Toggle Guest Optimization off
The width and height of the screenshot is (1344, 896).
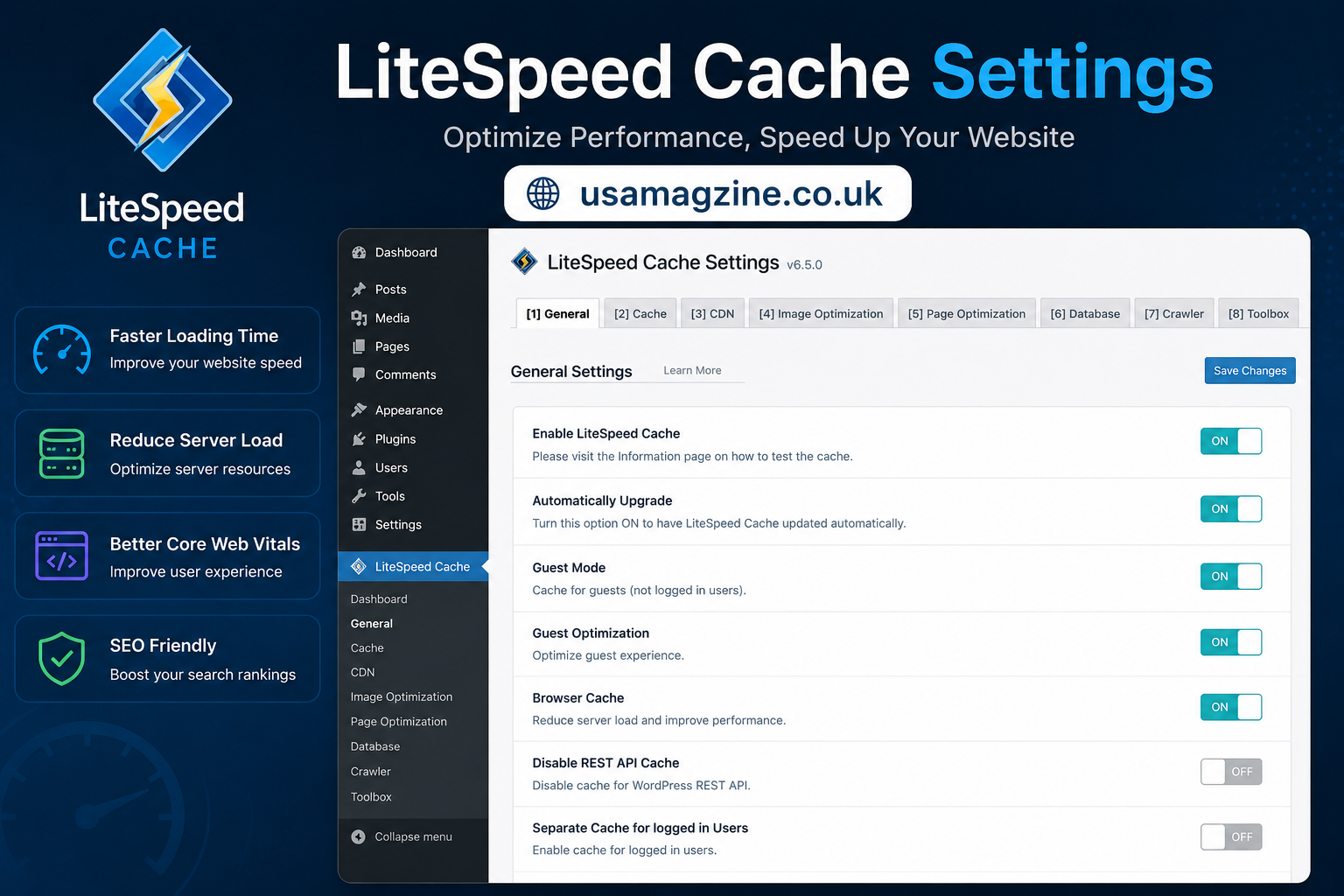coord(1231,642)
